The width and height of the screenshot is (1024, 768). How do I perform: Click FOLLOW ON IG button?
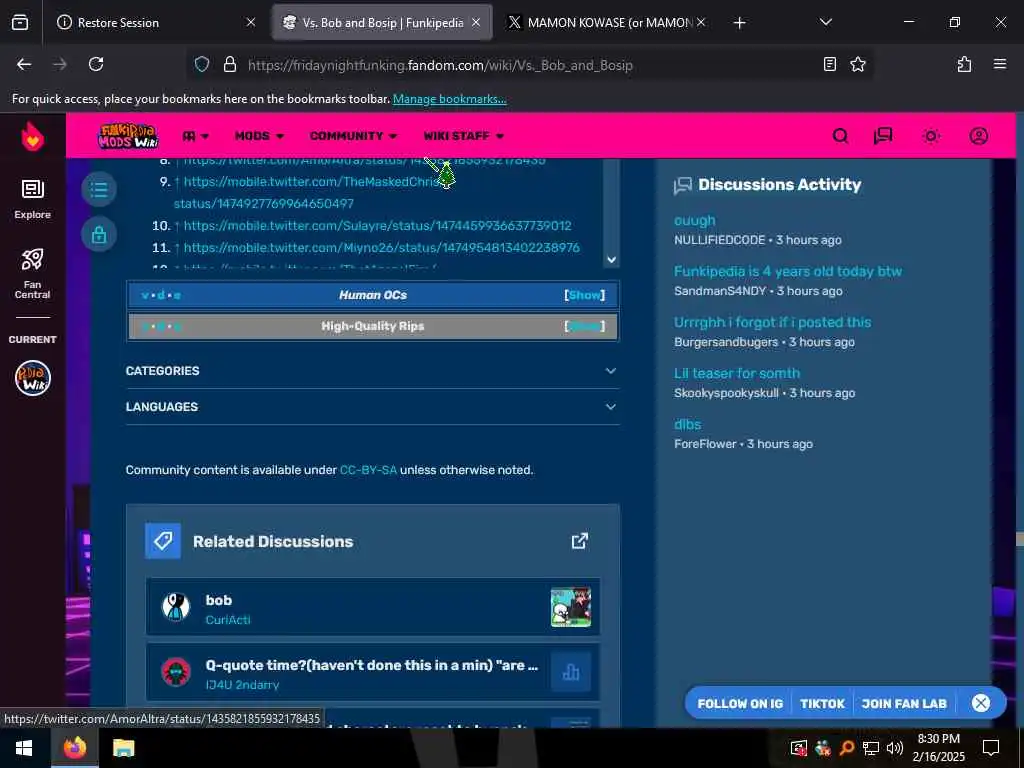(740, 703)
